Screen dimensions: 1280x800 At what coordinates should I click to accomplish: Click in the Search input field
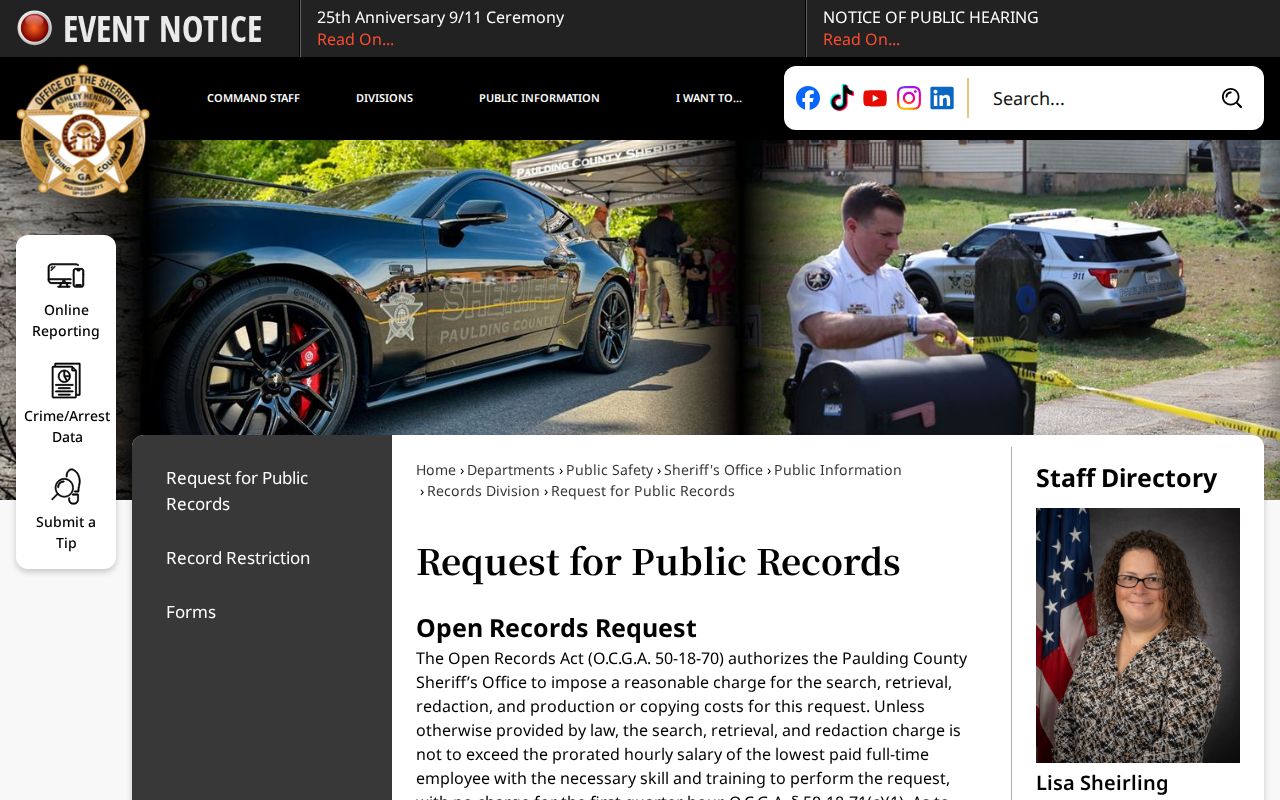(x=1095, y=98)
